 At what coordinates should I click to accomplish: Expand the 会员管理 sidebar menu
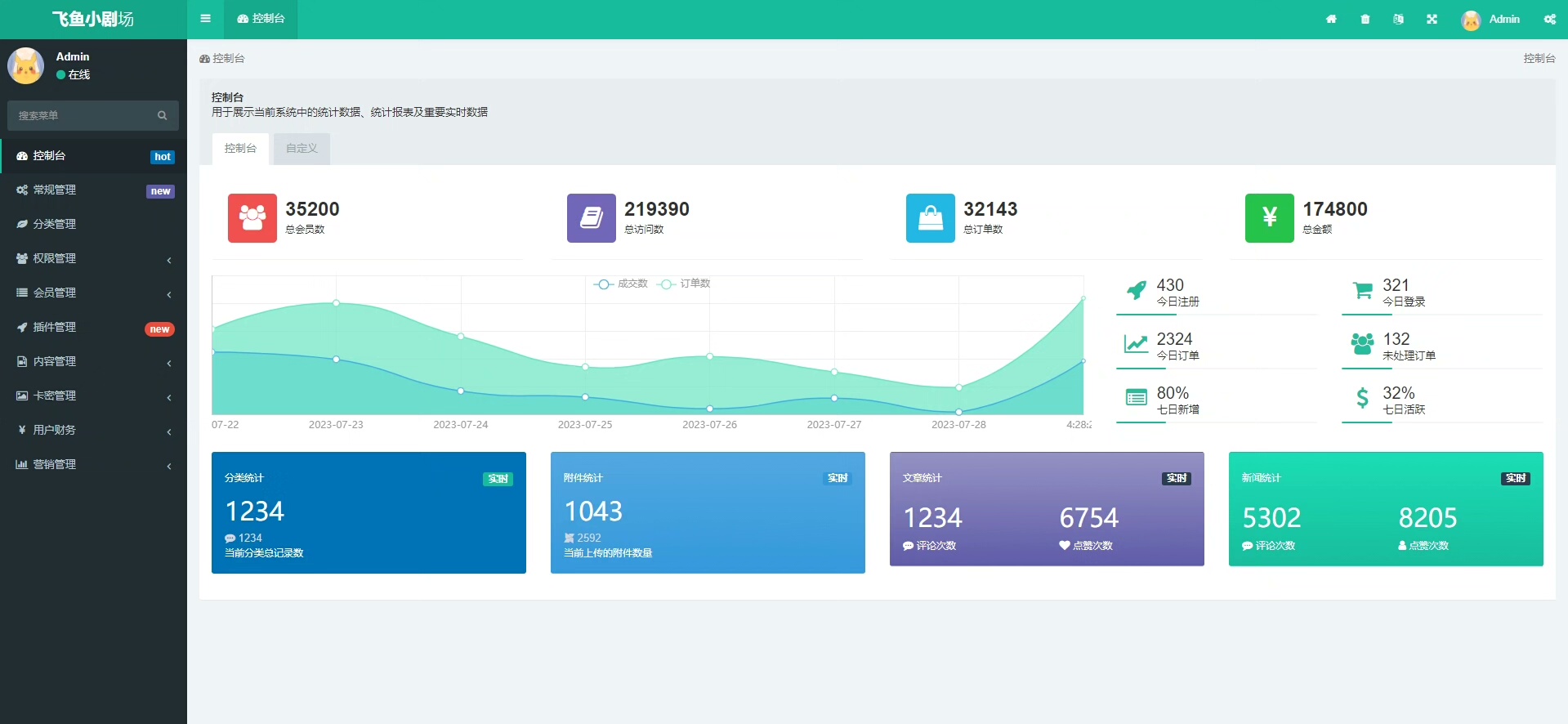click(93, 293)
